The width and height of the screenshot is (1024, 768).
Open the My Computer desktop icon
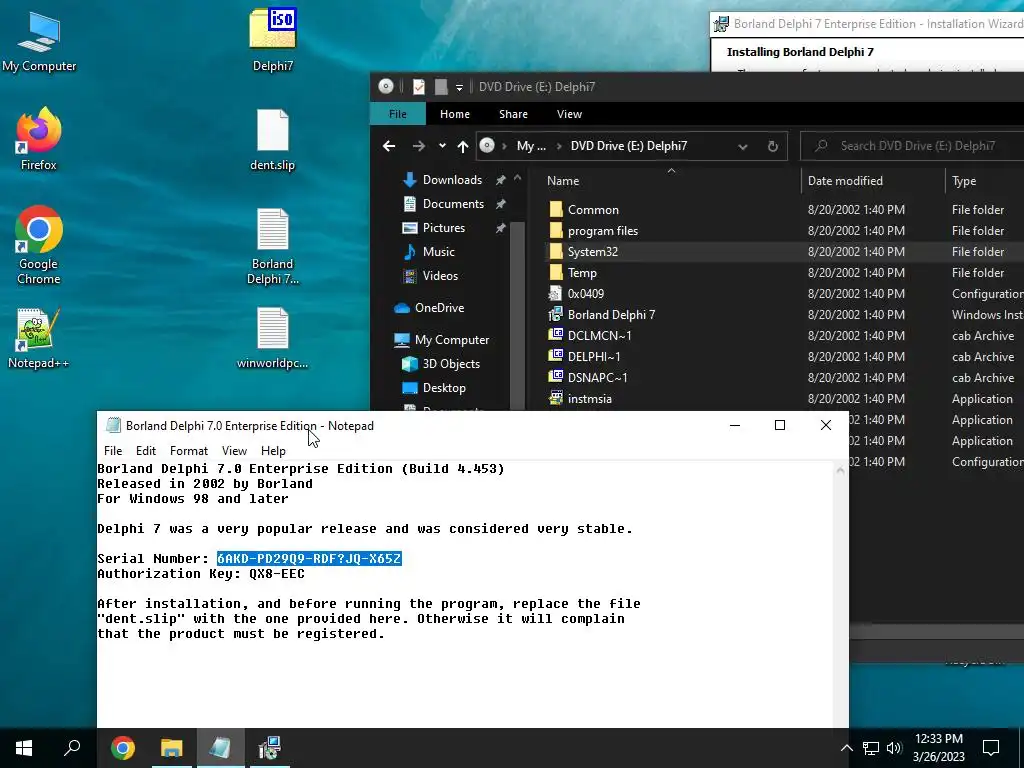pyautogui.click(x=39, y=41)
